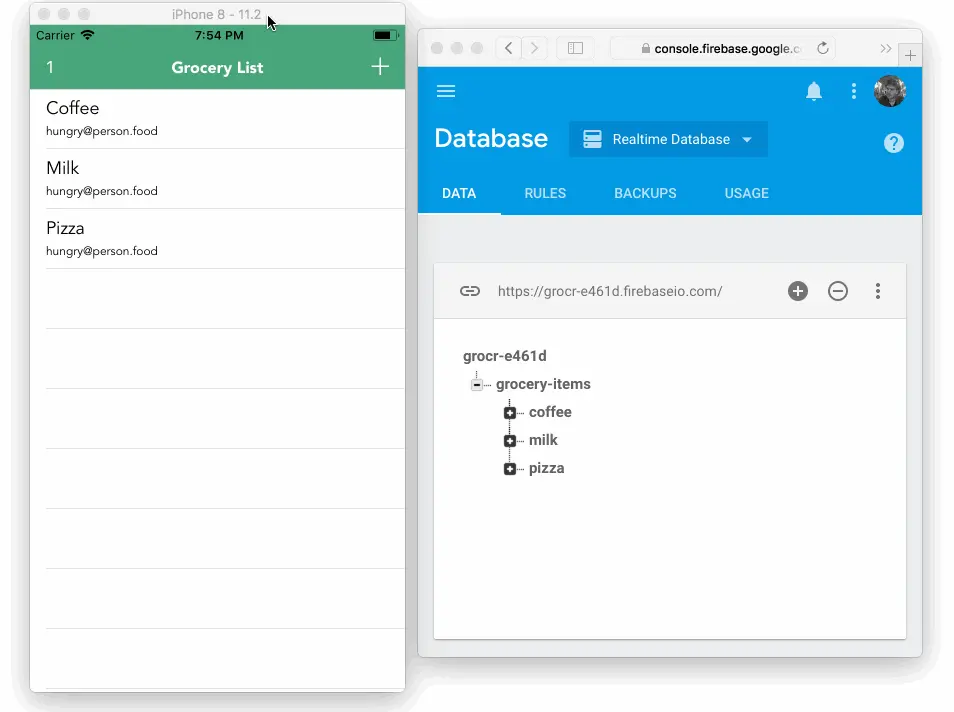Tap the plus icon in Grocery List header
This screenshot has width=954, height=712.
380,66
